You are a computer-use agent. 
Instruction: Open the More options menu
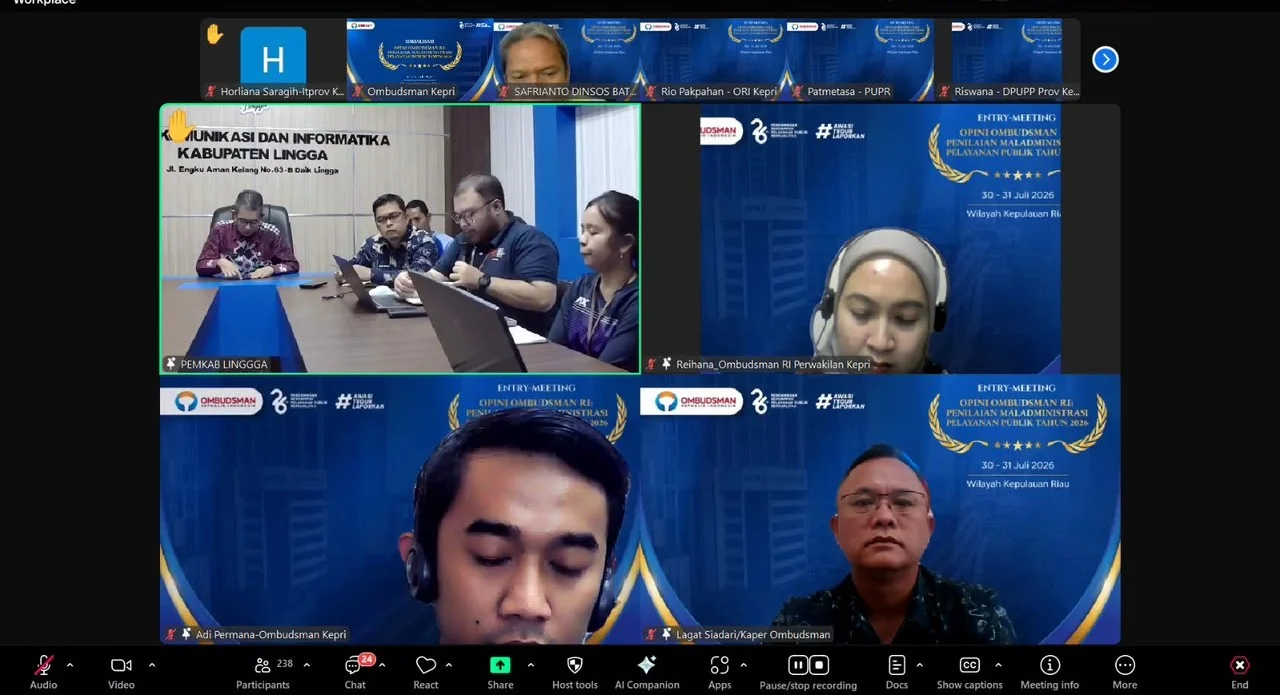pyautogui.click(x=1125, y=671)
